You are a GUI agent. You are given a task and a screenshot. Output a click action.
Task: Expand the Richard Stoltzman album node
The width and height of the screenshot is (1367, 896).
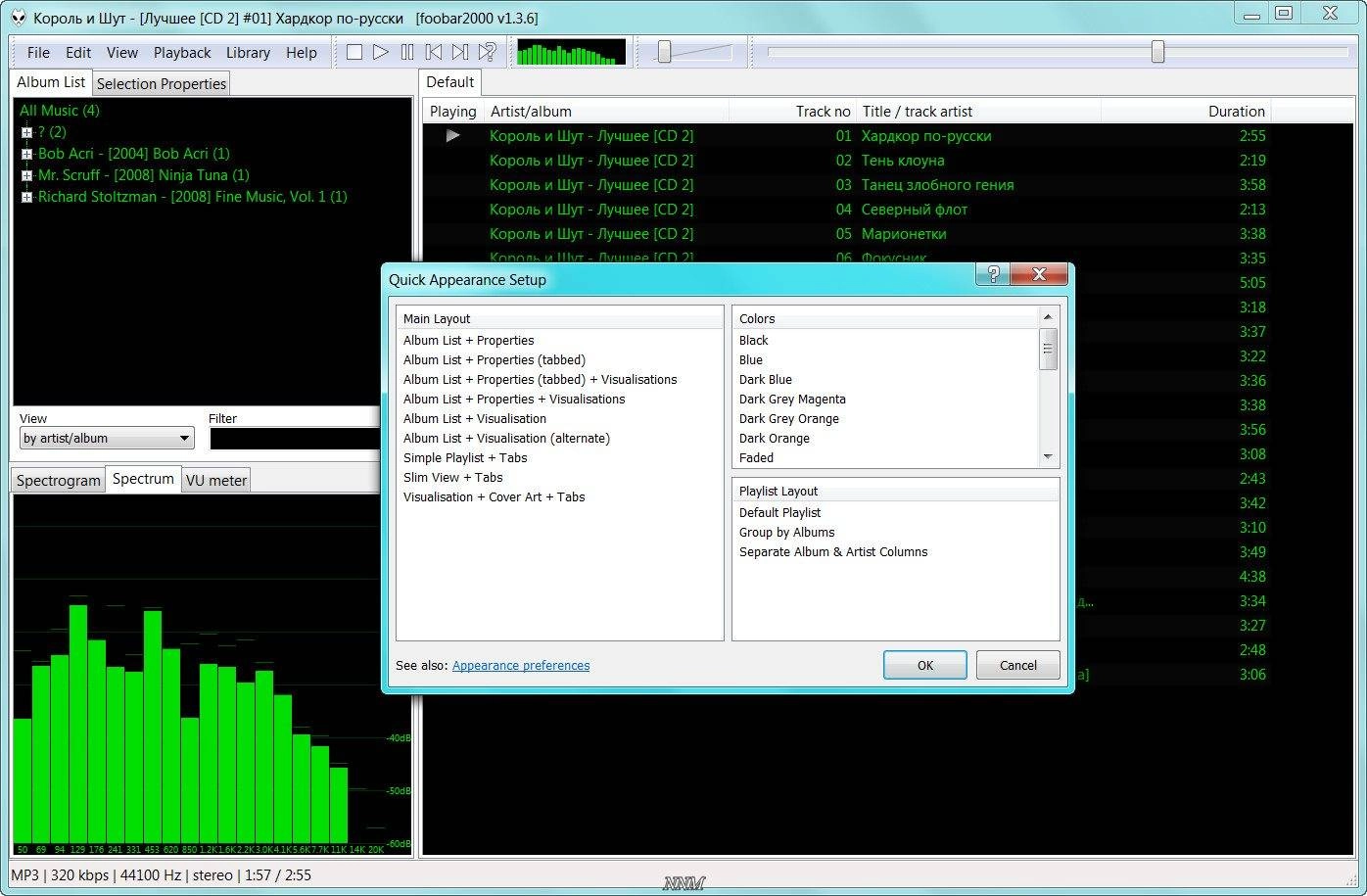tap(27, 197)
